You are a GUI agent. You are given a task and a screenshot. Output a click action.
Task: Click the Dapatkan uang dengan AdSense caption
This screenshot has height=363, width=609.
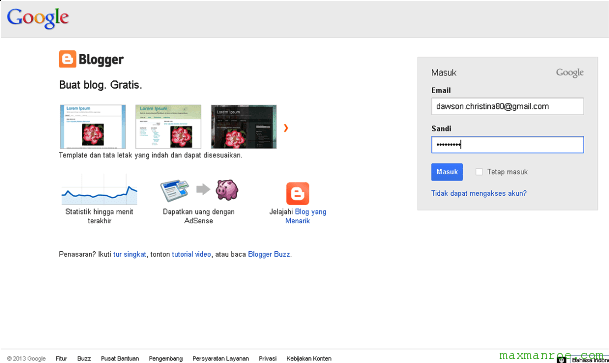[x=198, y=216]
